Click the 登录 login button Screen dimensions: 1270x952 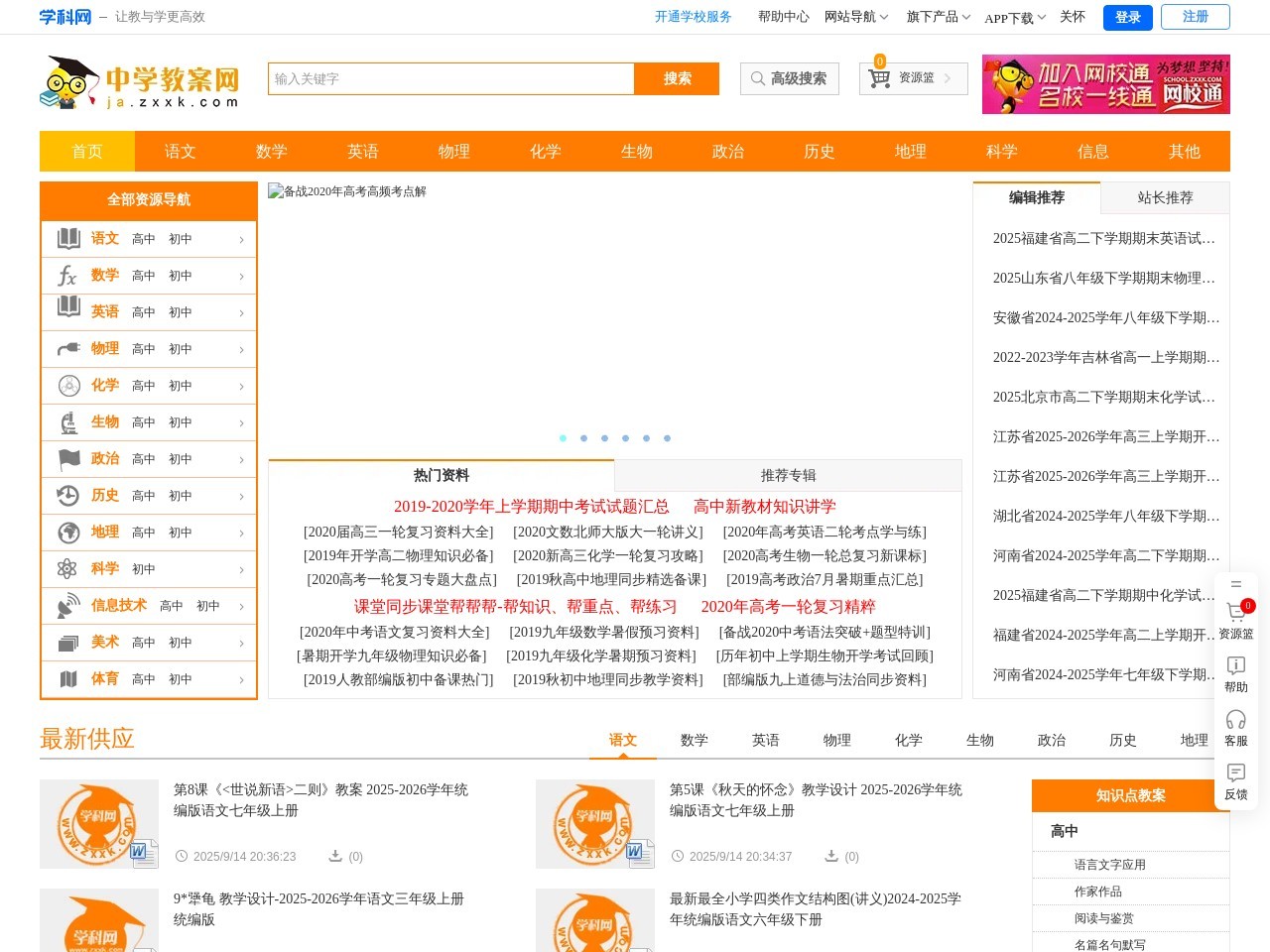point(1127,17)
